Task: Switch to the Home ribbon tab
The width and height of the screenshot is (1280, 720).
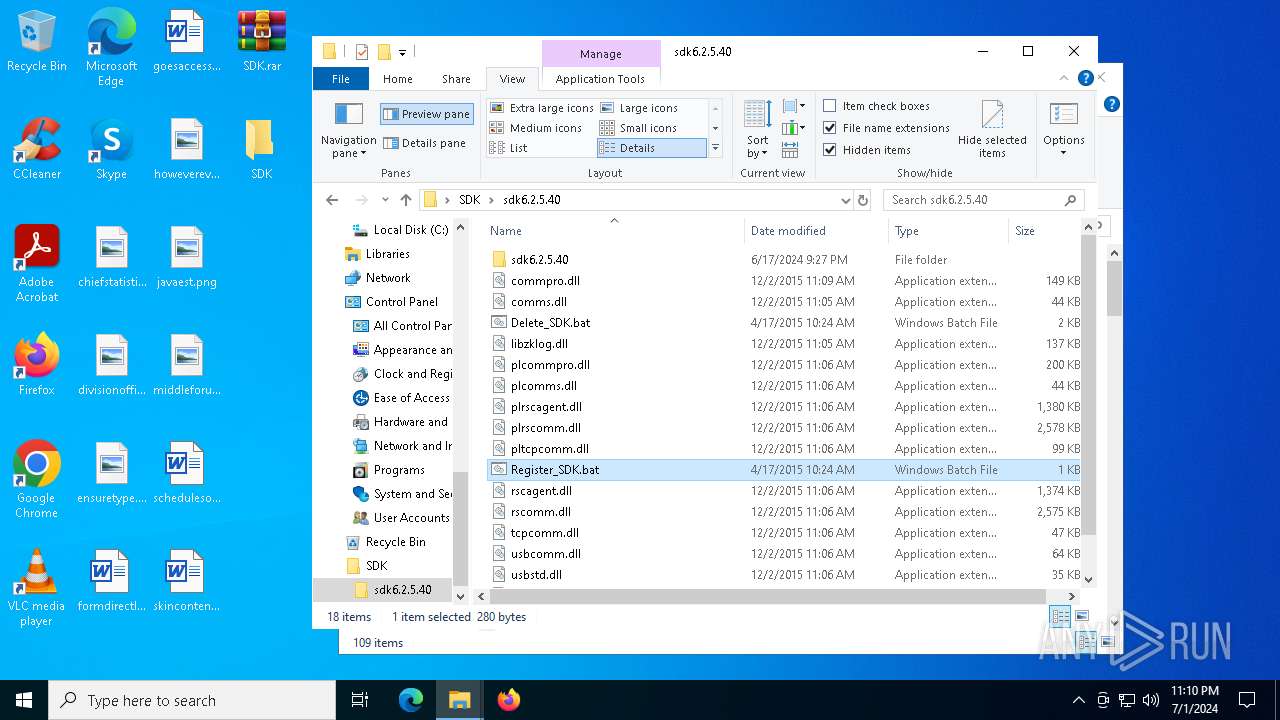Action: click(x=397, y=79)
